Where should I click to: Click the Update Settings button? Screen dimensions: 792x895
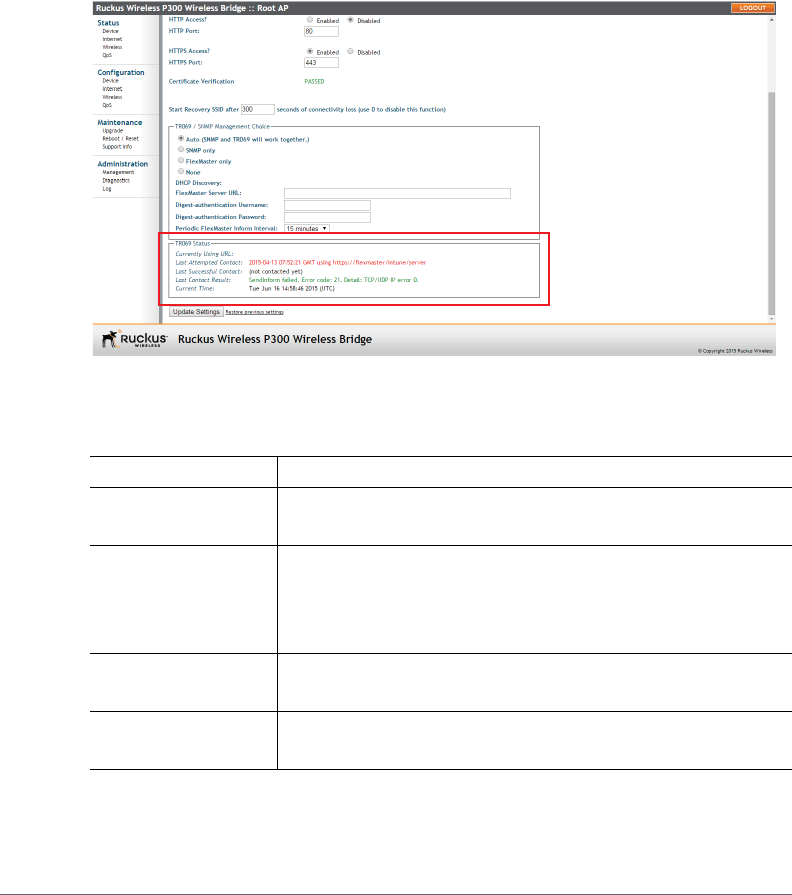click(196, 312)
